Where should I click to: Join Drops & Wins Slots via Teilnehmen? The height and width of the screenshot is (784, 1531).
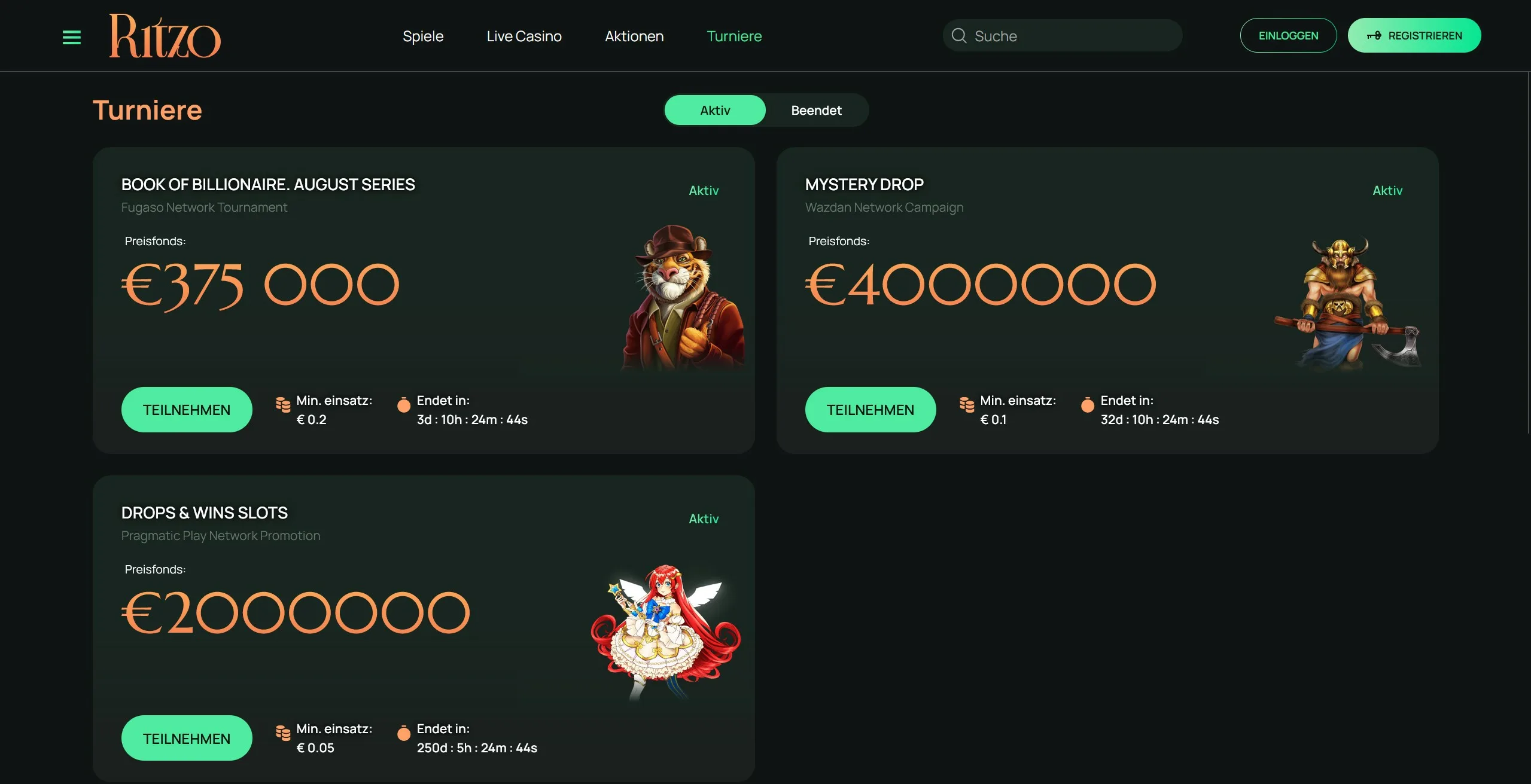(x=187, y=738)
